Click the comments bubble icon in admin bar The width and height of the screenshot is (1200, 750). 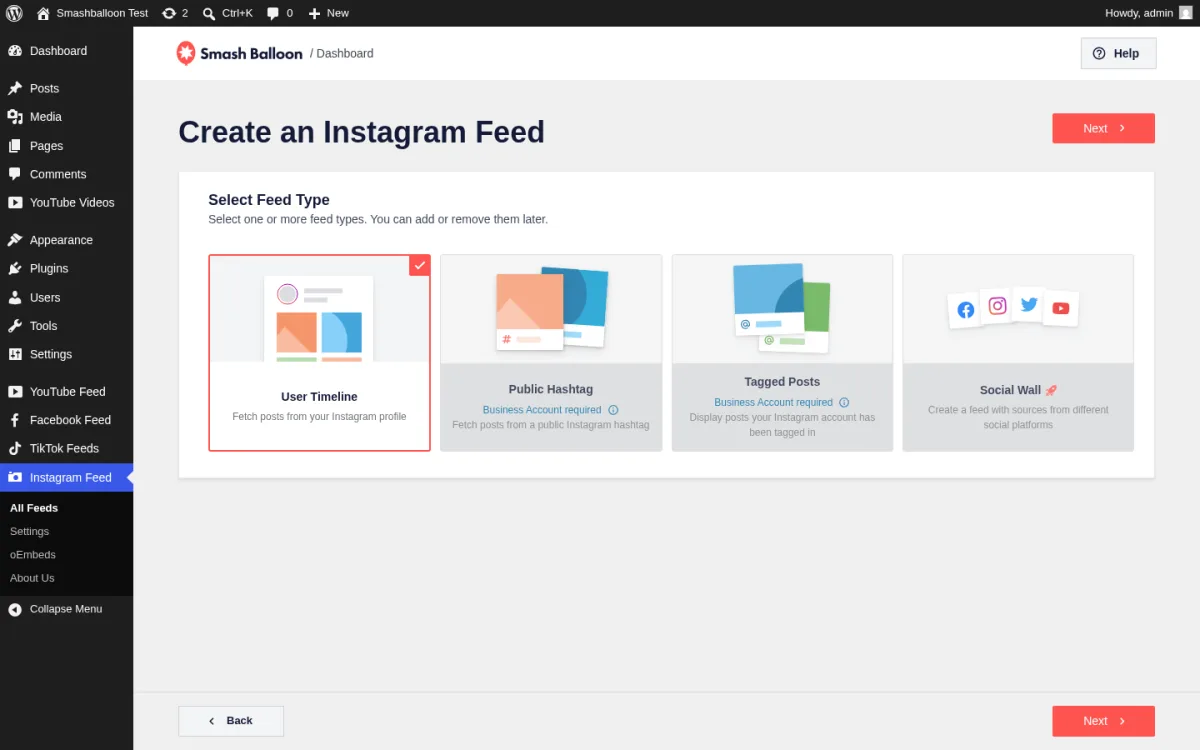click(x=273, y=13)
